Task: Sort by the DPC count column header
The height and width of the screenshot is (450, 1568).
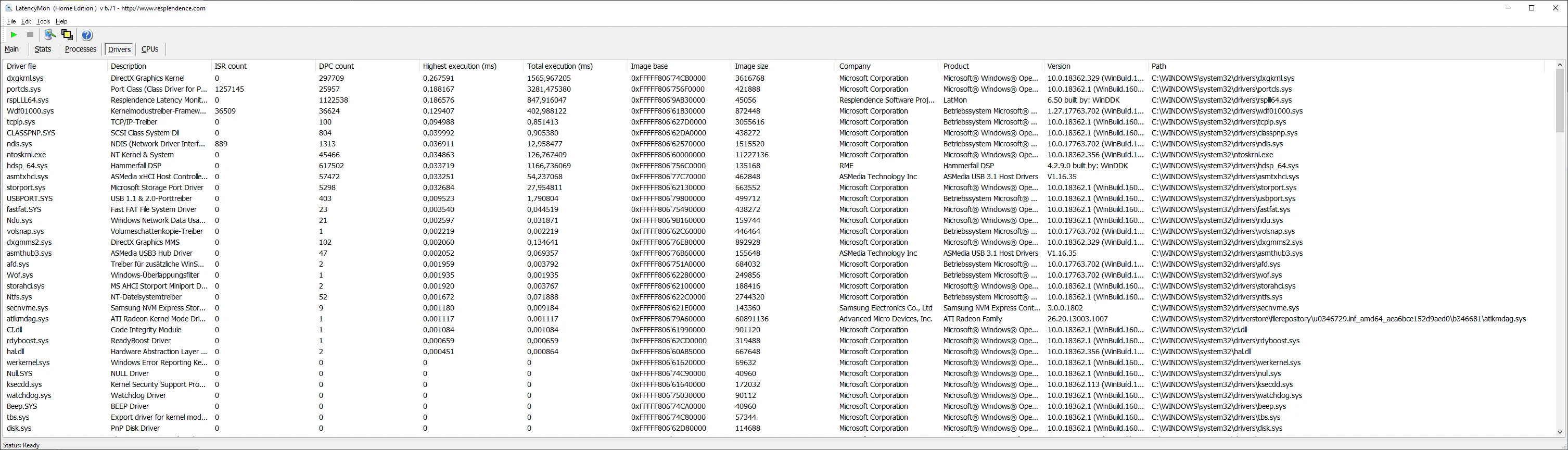Action: pyautogui.click(x=367, y=66)
